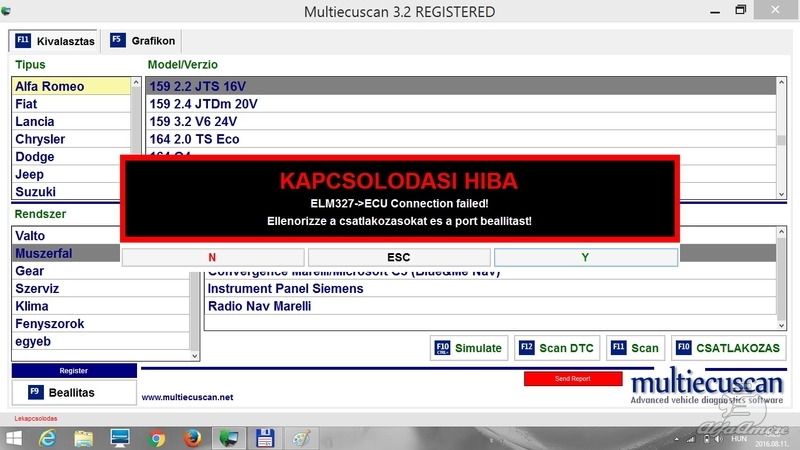800x450 pixels.
Task: Open the Grafikon tab
Action: 143,41
